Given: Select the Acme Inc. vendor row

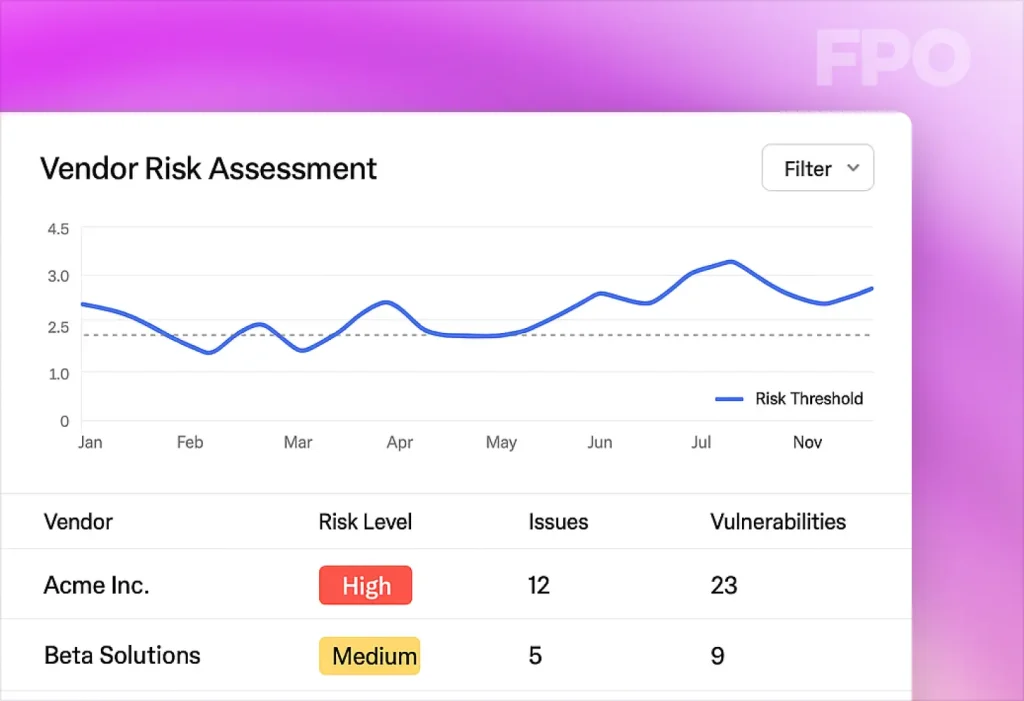Looking at the screenshot, I should tap(96, 586).
